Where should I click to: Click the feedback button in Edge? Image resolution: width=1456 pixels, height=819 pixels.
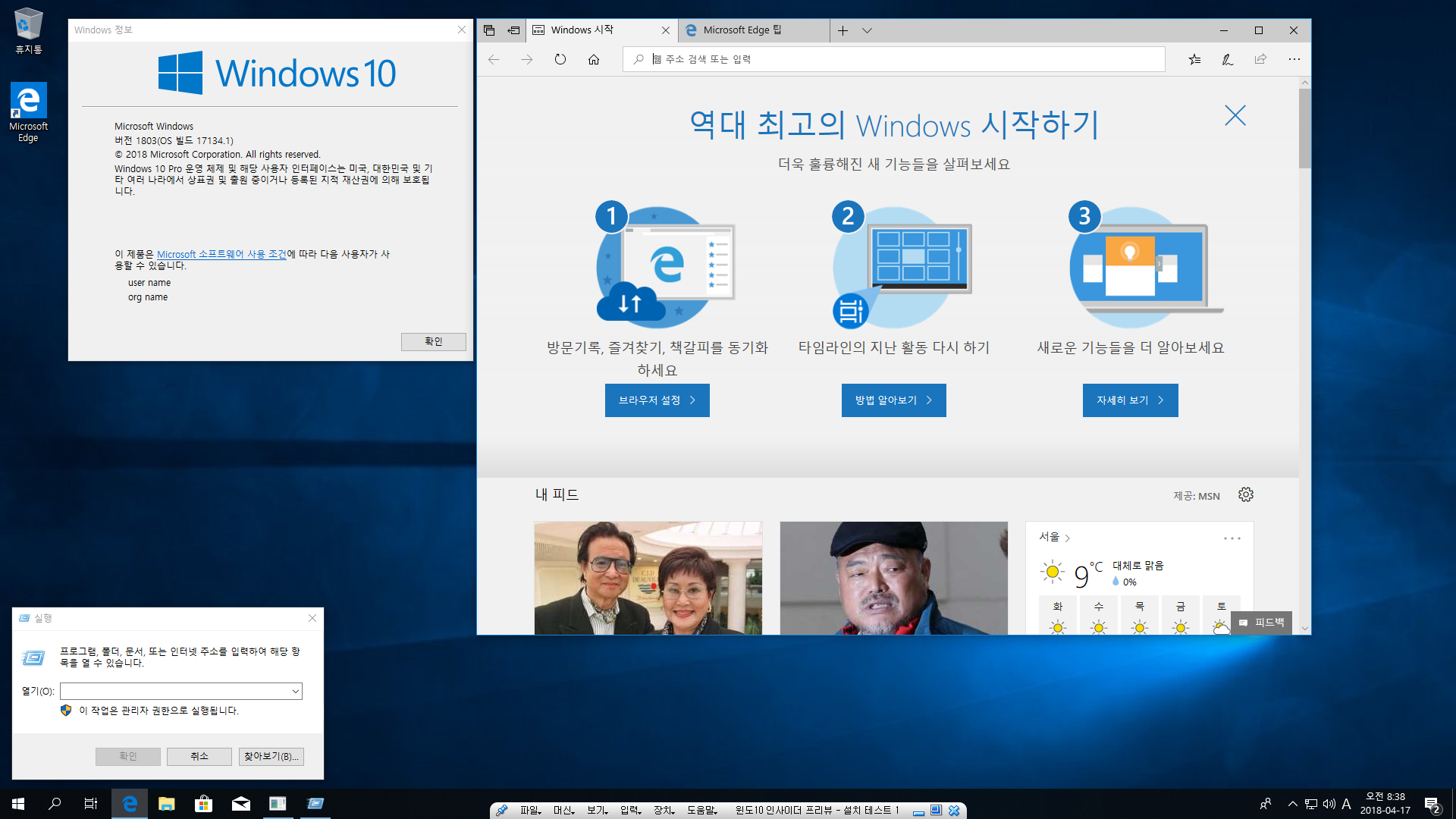click(x=1261, y=623)
